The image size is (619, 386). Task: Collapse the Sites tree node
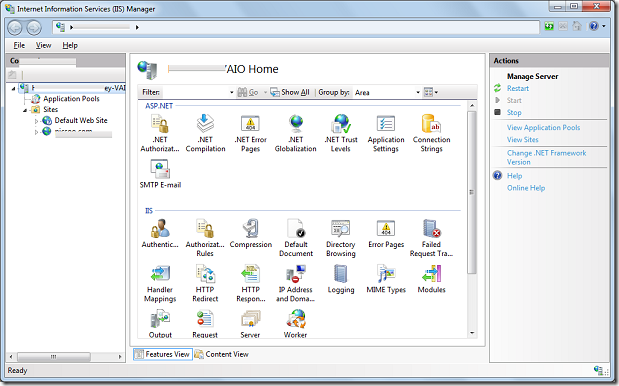click(x=24, y=110)
